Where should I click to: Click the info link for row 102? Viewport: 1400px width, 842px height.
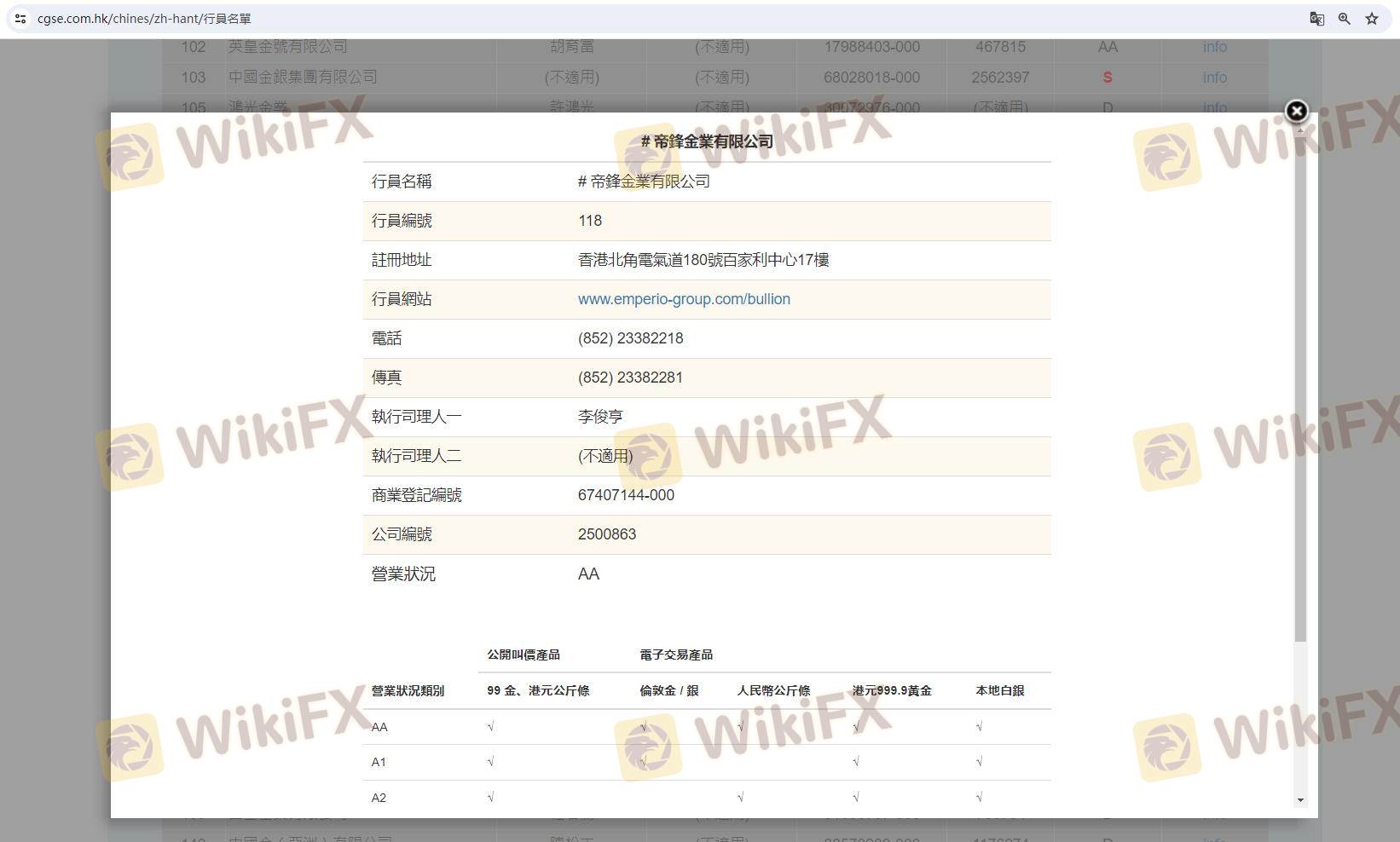pos(1214,47)
